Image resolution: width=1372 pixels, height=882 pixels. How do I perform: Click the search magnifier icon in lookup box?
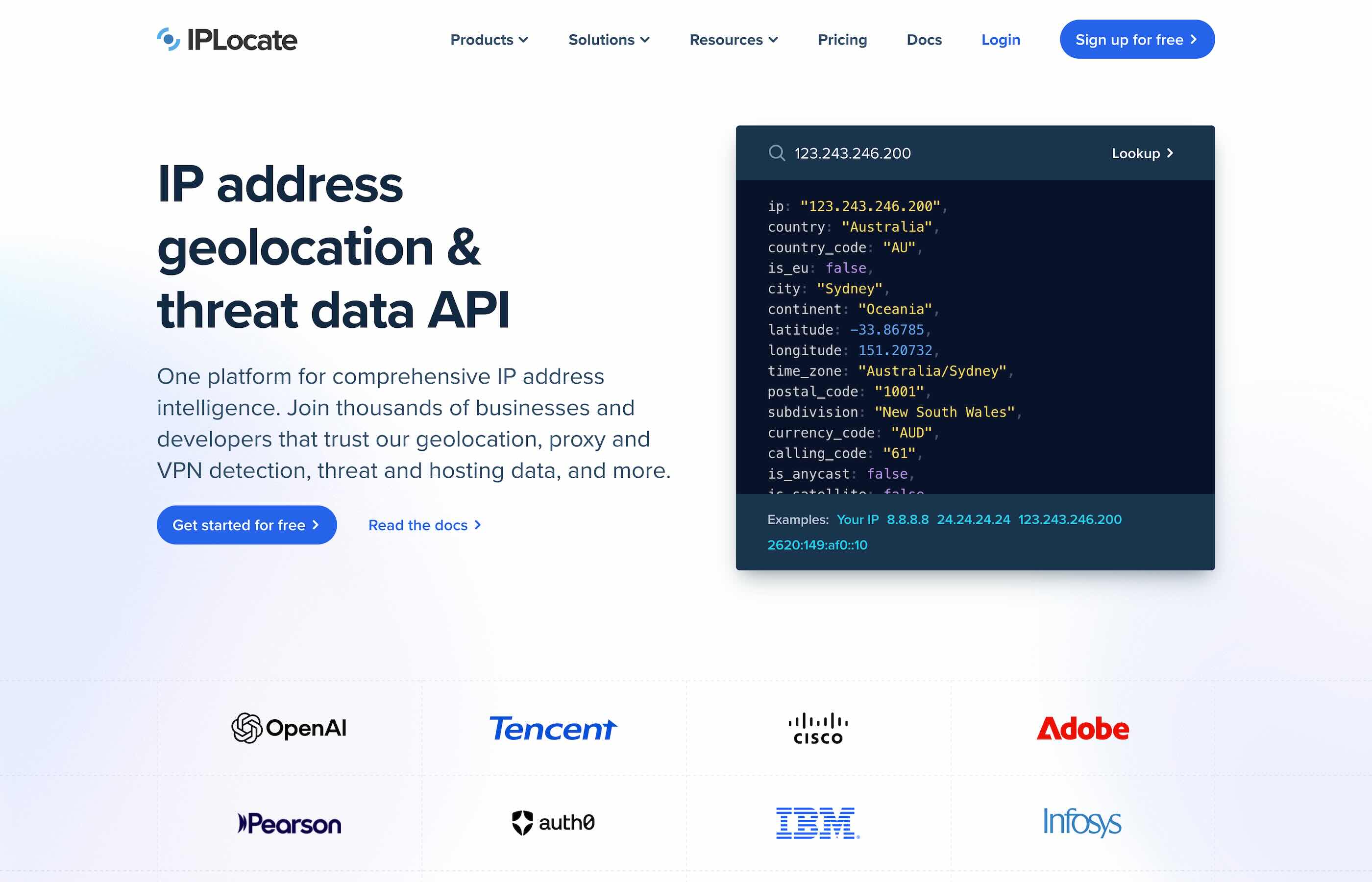777,153
